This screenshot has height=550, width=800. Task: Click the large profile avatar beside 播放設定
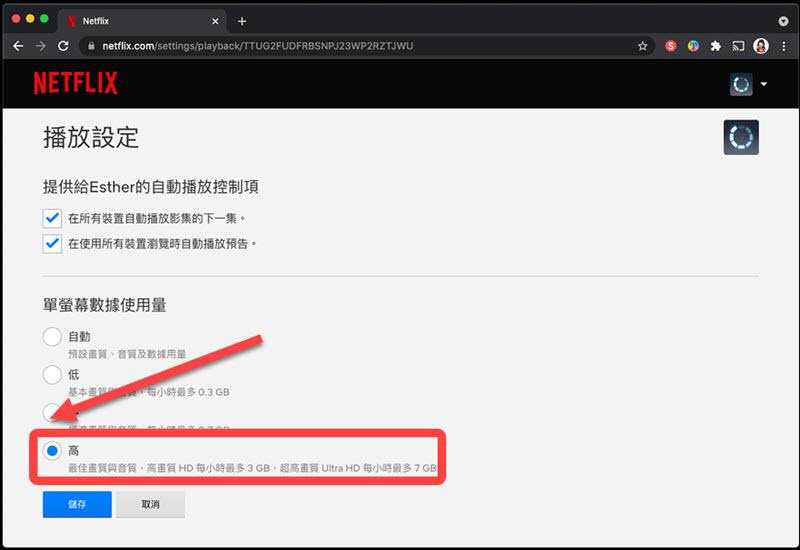point(741,137)
